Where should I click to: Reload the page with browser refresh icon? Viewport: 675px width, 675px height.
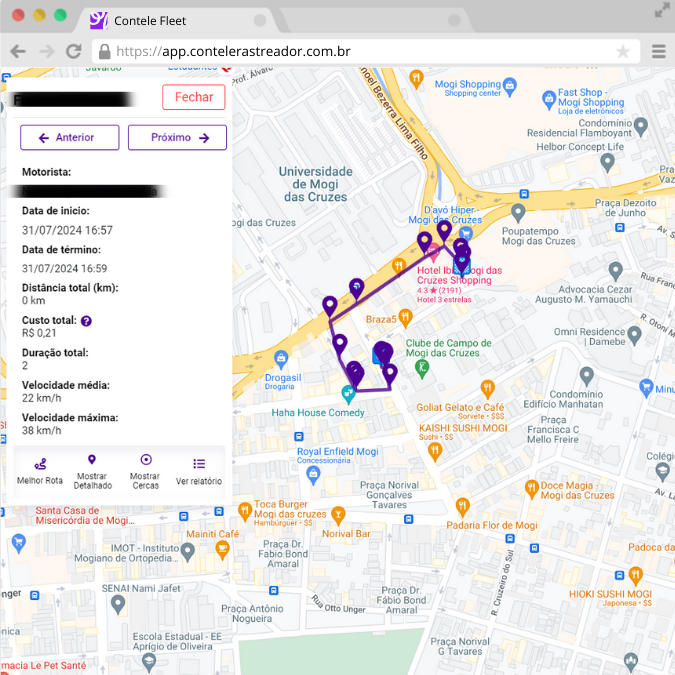[x=73, y=51]
